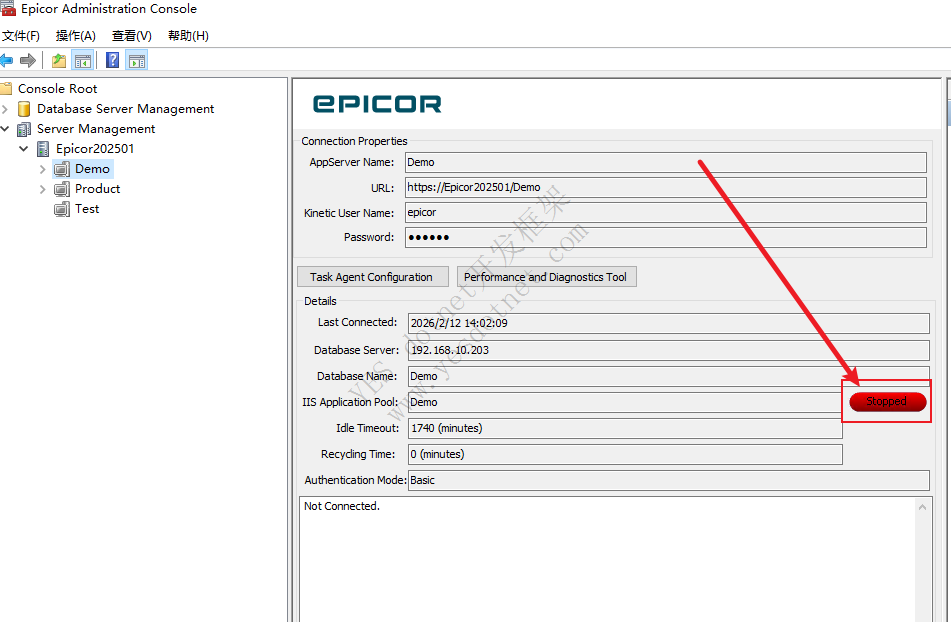Image resolution: width=951 pixels, height=622 pixels.
Task: Open the Performance and Diagnostics Tool
Action: point(546,276)
